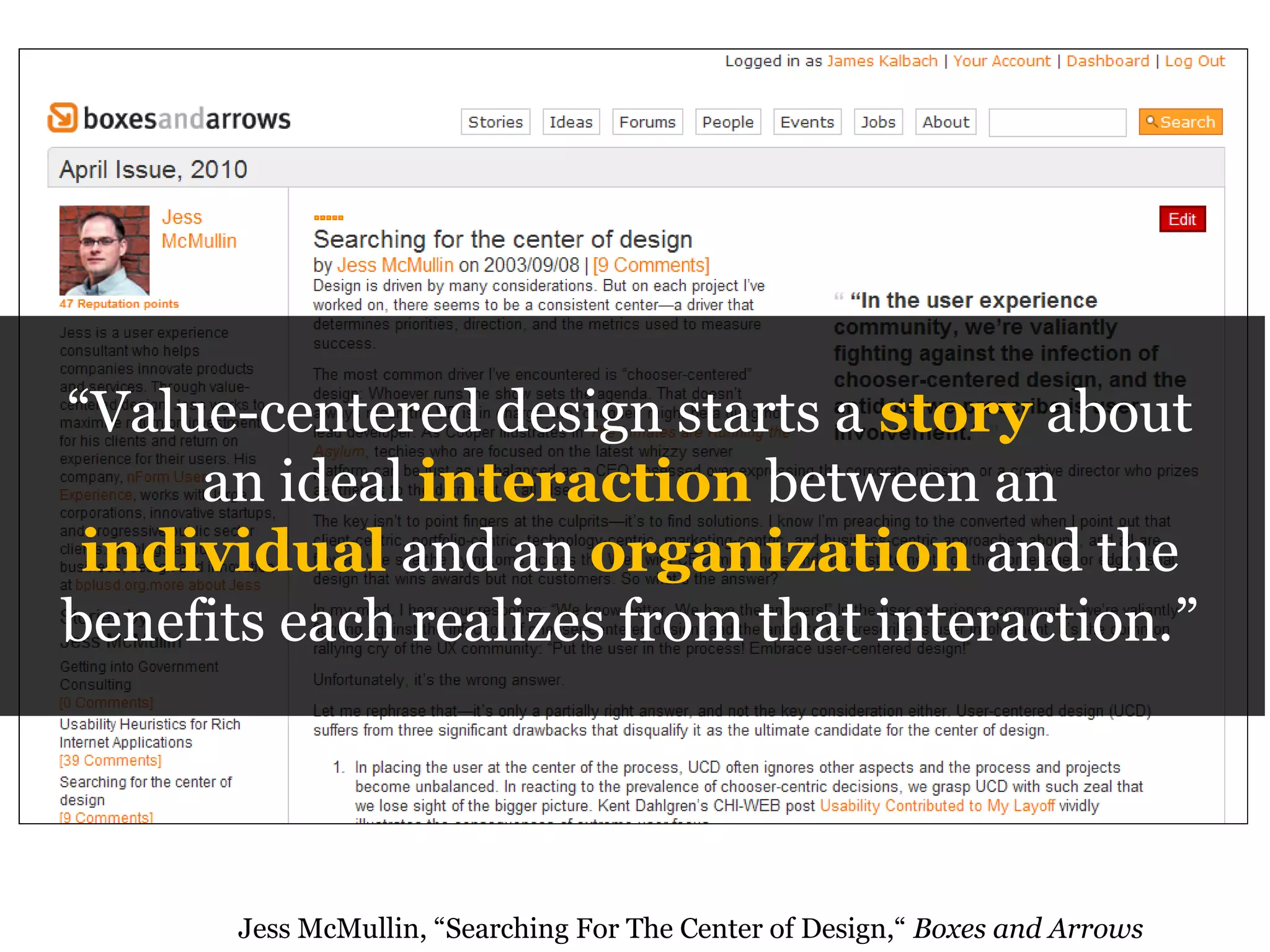The width and height of the screenshot is (1270, 952).
Task: Open Jess McMullin name link beside photo
Action: coord(199,229)
